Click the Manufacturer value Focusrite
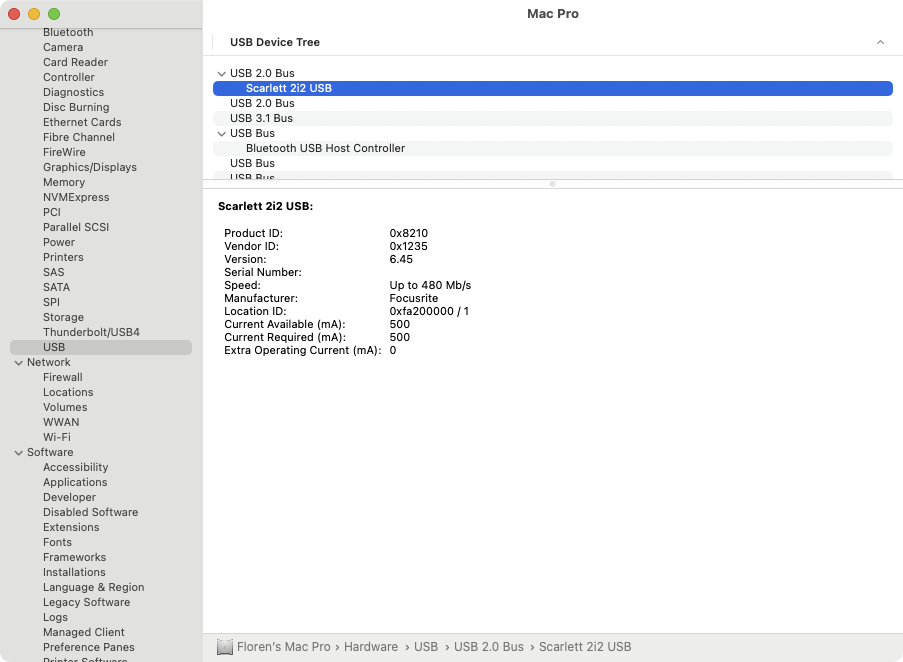903x662 pixels. tap(413, 298)
